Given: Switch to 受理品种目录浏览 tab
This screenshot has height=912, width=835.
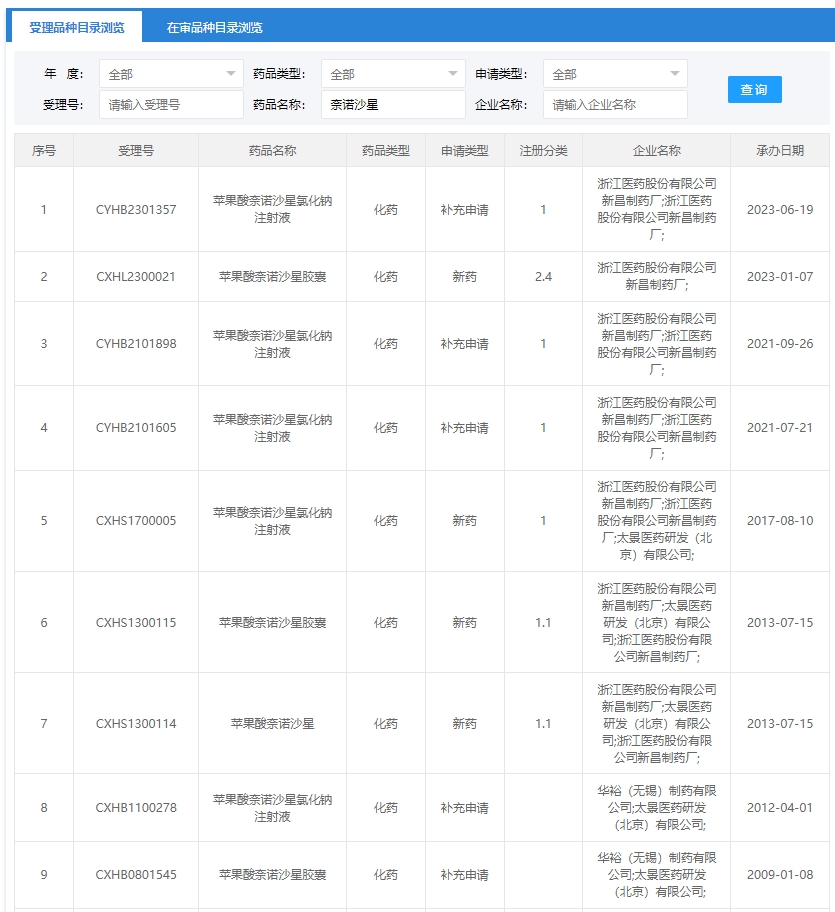Looking at the screenshot, I should 76,27.
